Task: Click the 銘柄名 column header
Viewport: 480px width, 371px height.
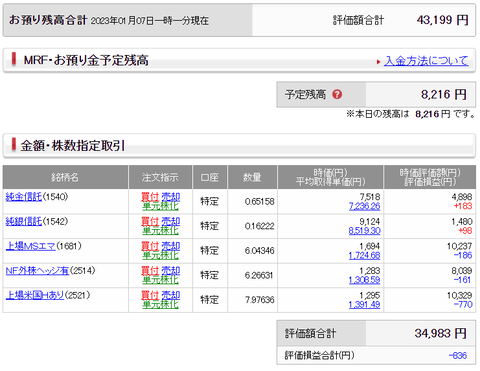Action: click(65, 177)
